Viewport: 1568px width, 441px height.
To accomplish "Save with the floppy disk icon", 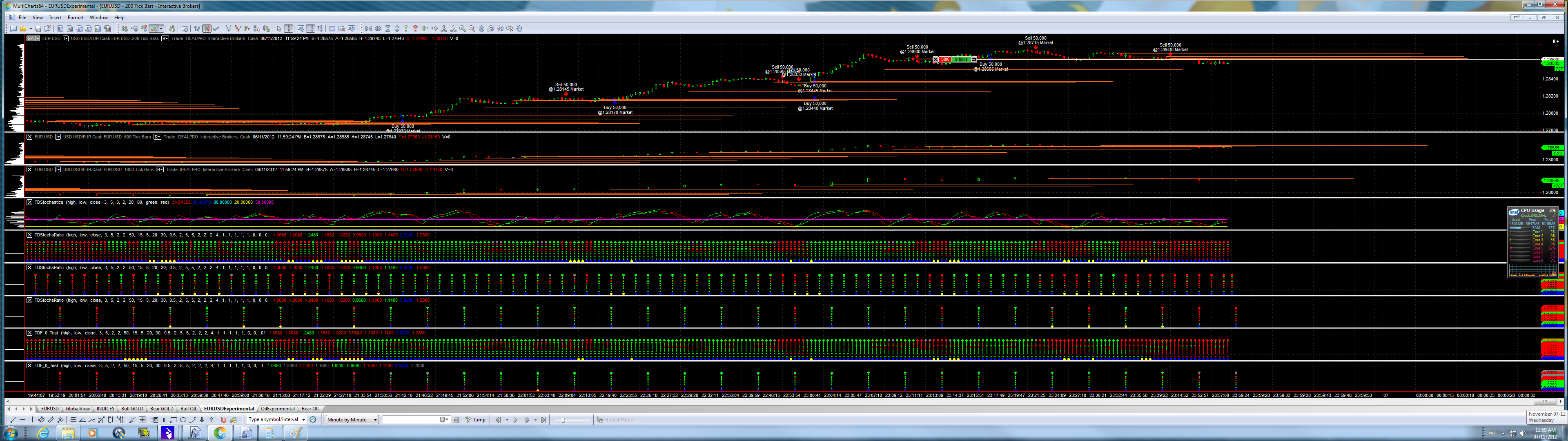I will click(38, 29).
